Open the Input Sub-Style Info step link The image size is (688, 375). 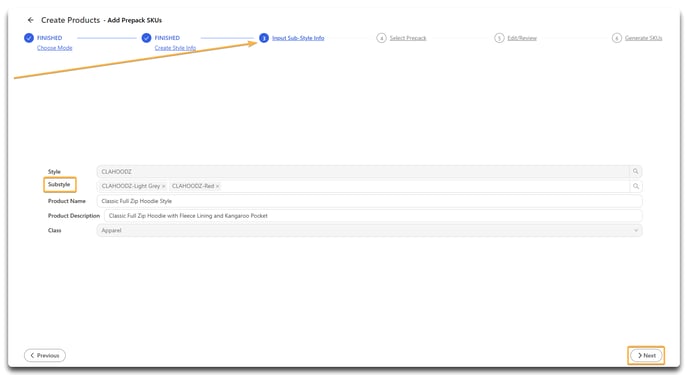tap(298, 38)
